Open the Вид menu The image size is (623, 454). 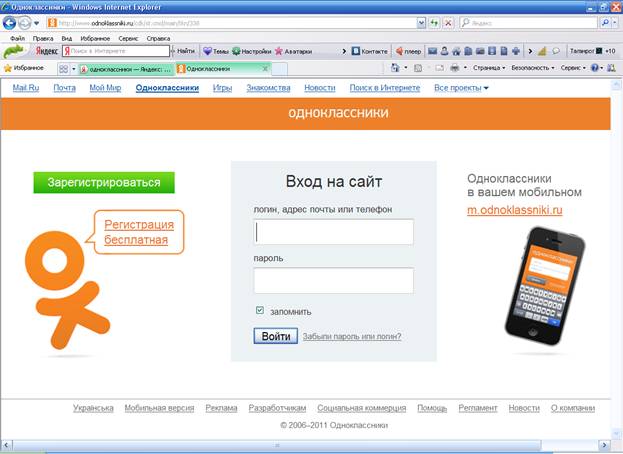point(66,39)
